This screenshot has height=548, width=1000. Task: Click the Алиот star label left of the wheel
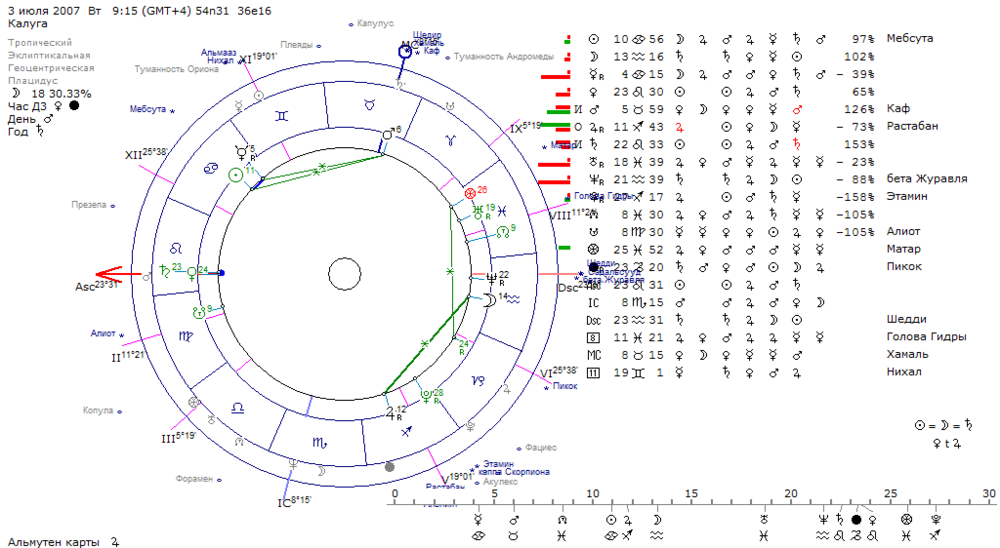coord(103,333)
